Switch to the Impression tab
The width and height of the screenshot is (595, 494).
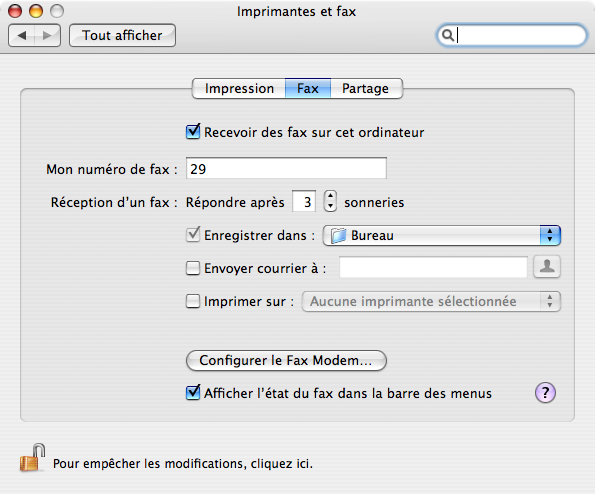pyautogui.click(x=239, y=88)
